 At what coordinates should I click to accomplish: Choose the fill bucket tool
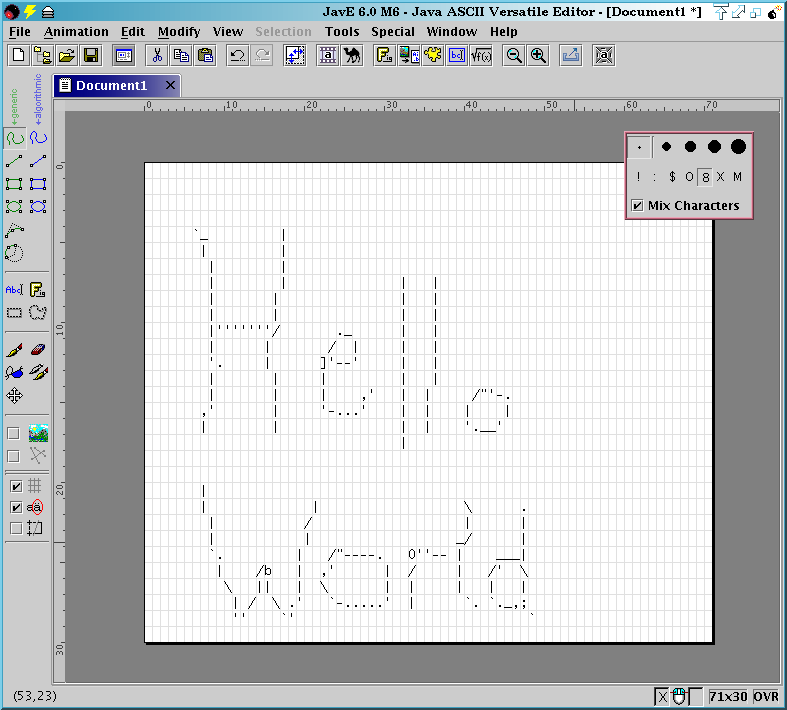pos(14,372)
